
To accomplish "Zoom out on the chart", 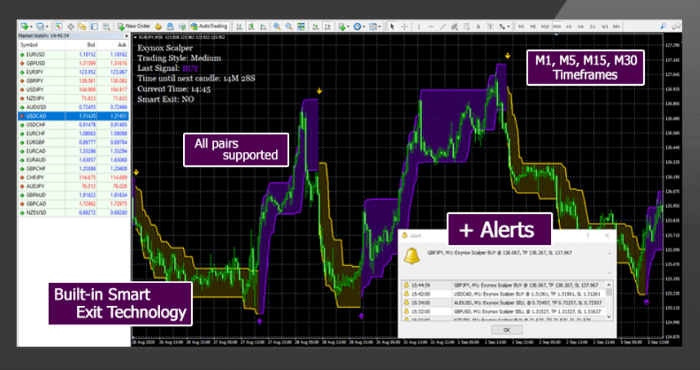I will coord(289,26).
